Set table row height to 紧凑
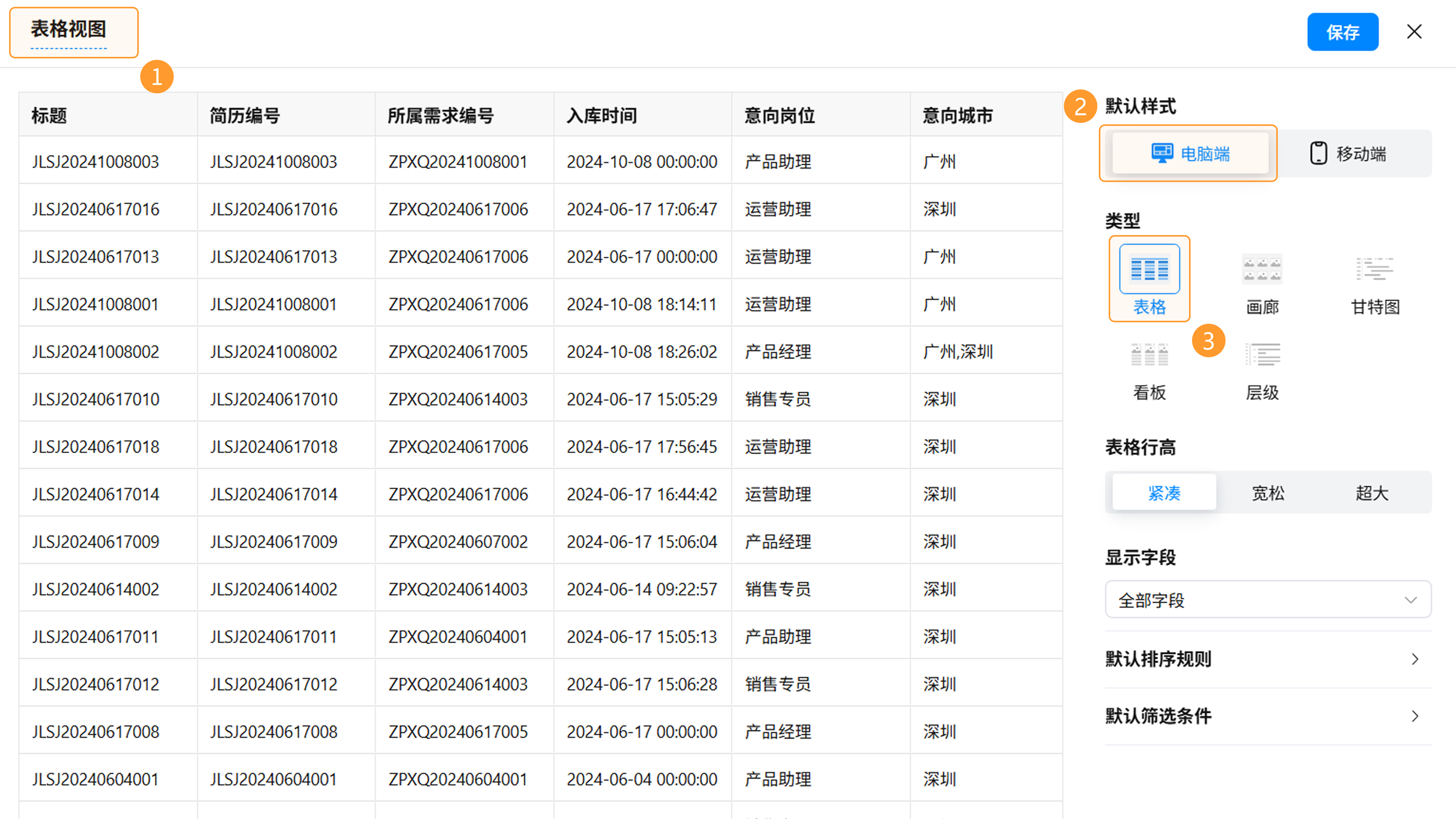 click(x=1164, y=493)
